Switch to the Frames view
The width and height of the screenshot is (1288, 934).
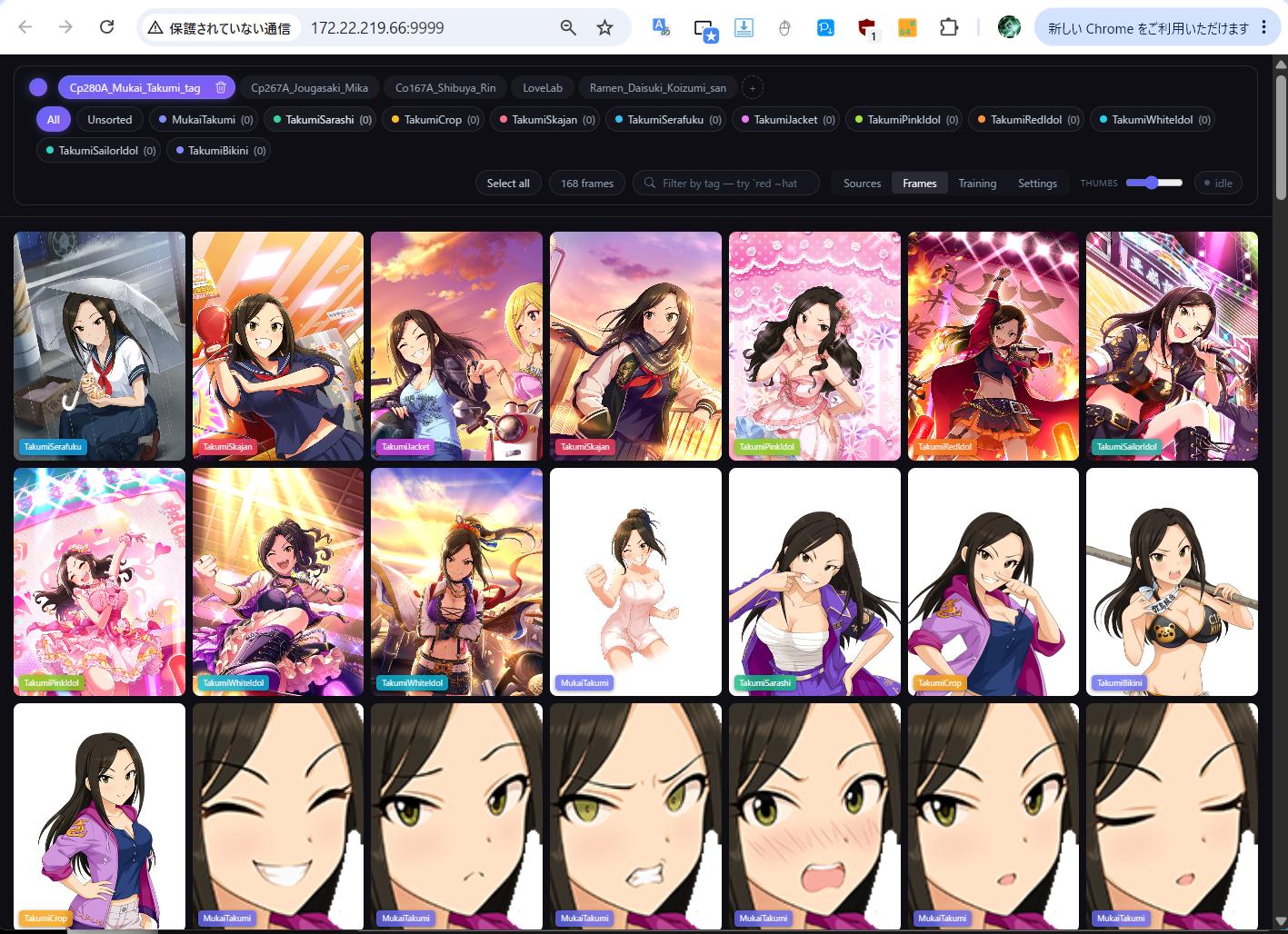click(x=920, y=184)
